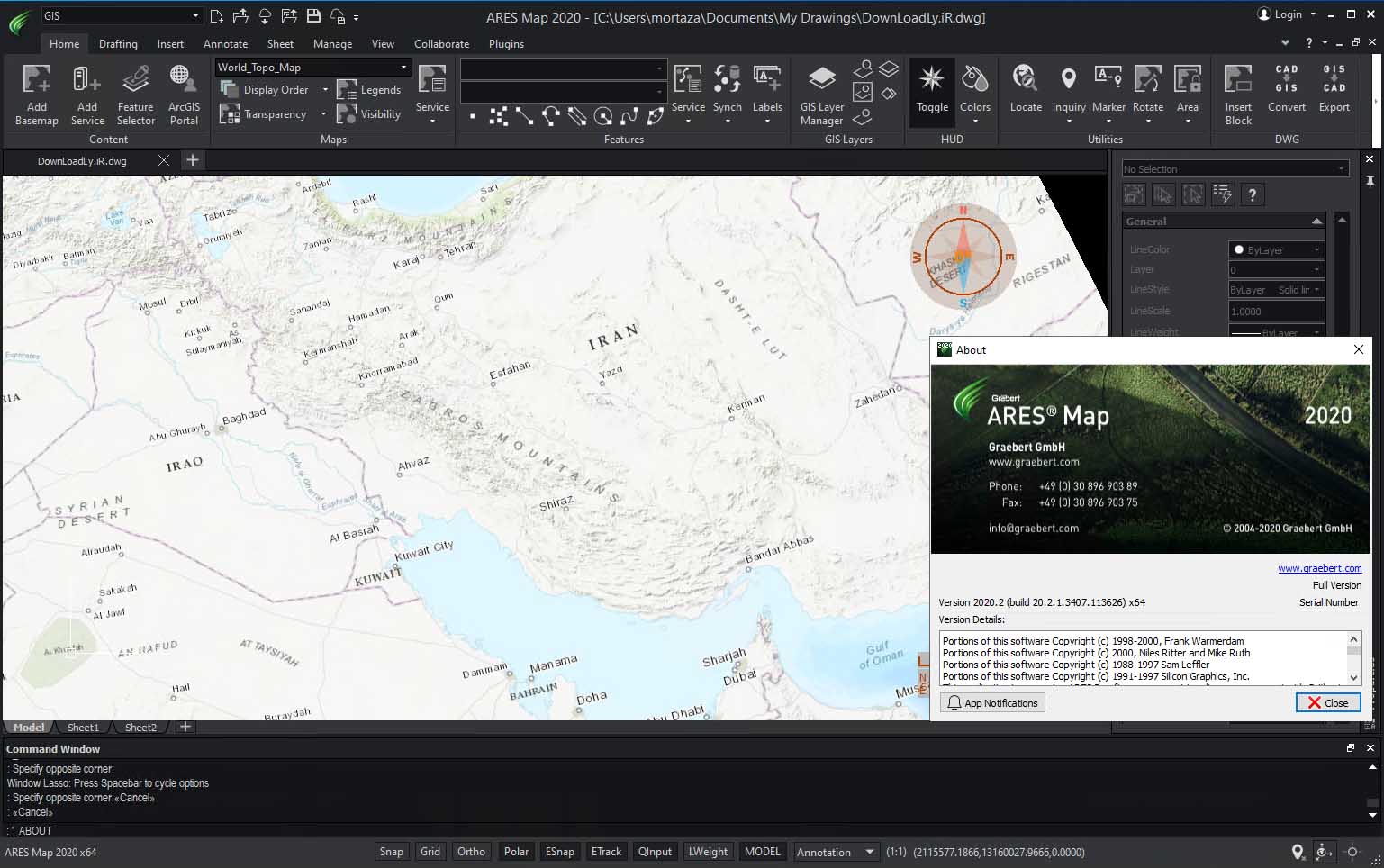Select the Area measurement tool

1188,94
